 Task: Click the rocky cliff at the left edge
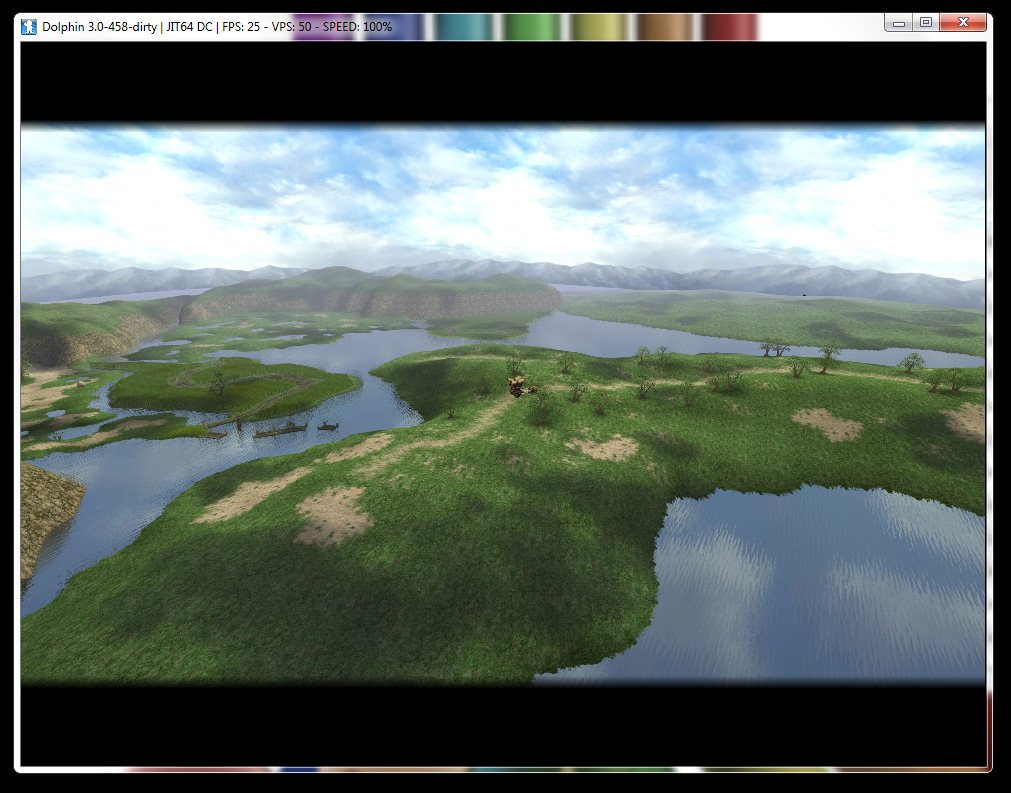[45, 515]
